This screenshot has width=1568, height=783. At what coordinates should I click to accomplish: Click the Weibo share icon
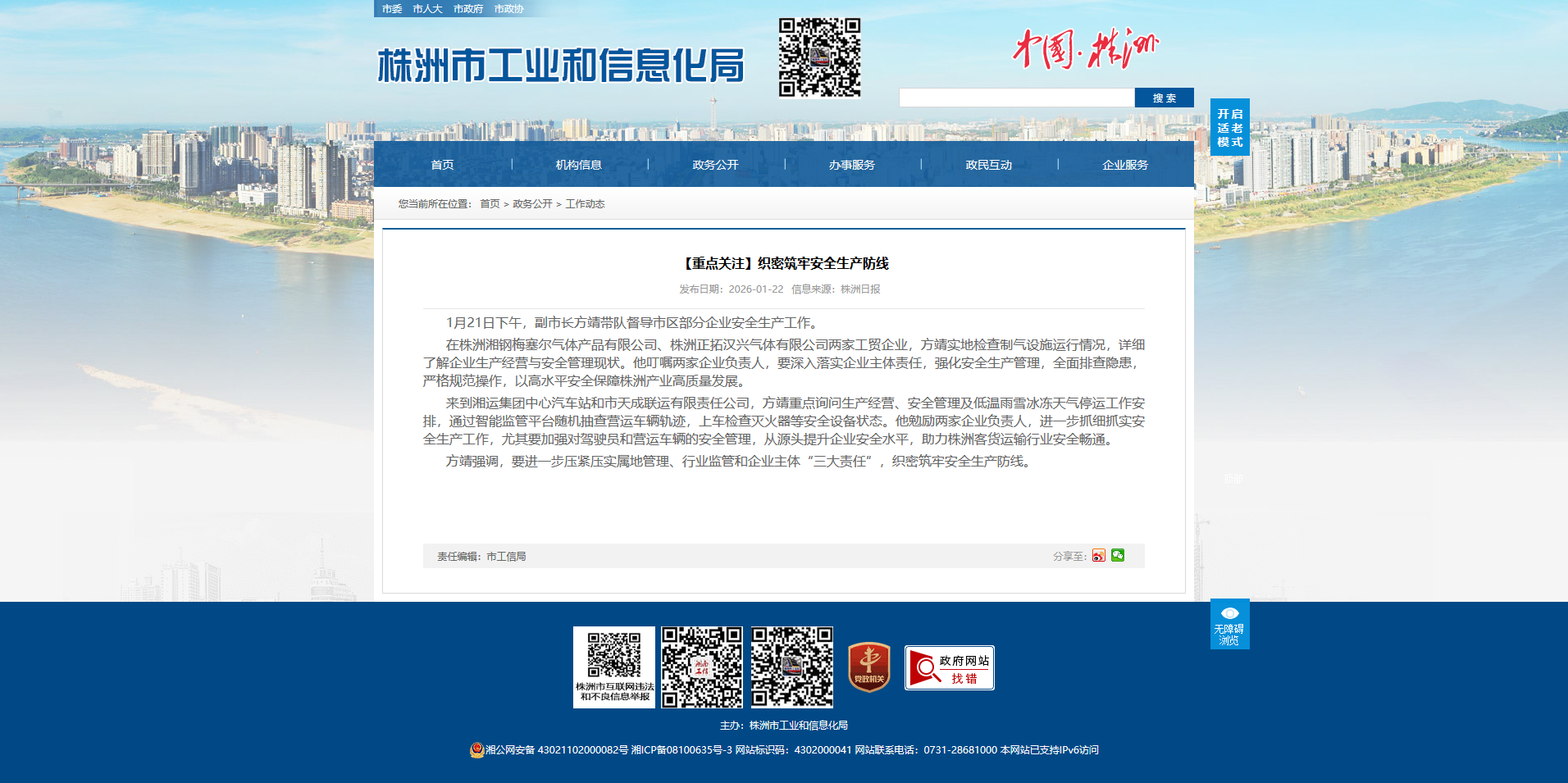coord(1098,556)
